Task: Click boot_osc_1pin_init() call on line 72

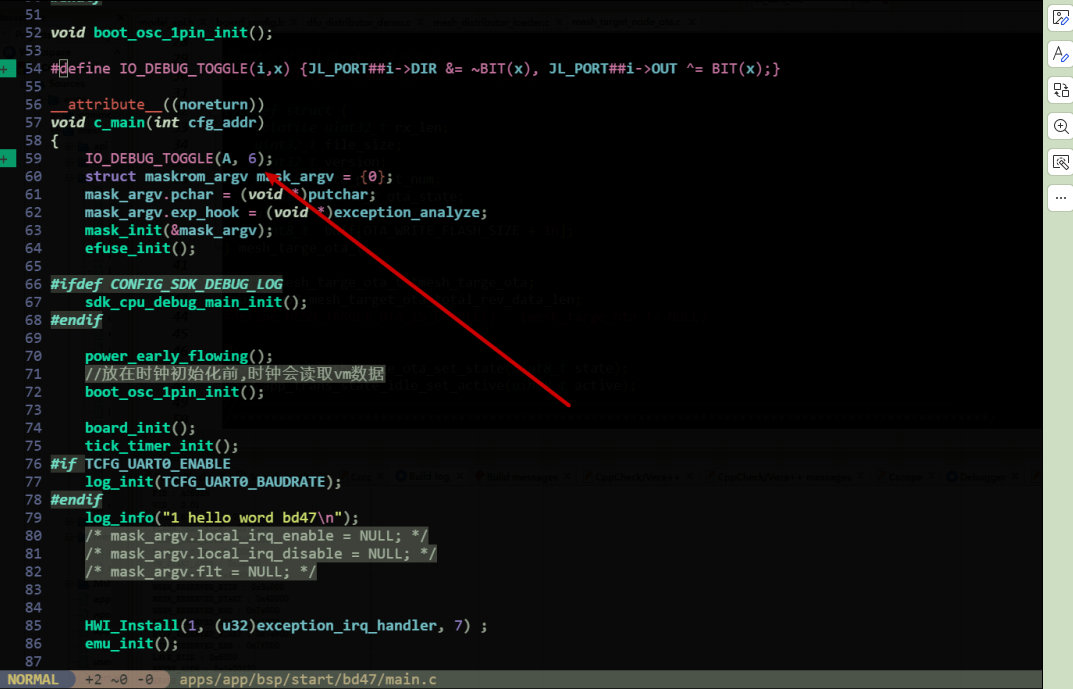Action: (174, 392)
